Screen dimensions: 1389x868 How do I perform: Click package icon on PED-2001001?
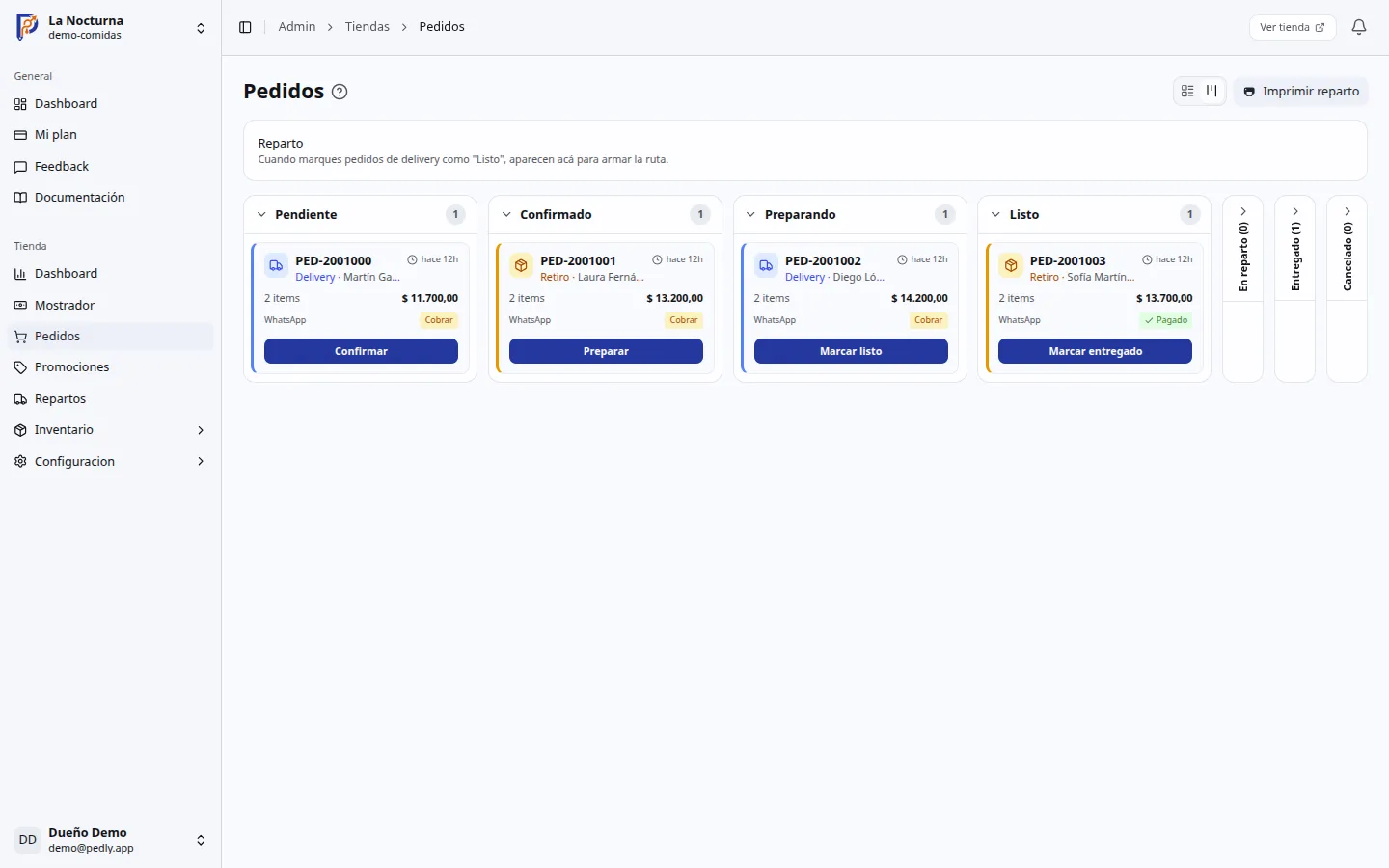click(x=521, y=265)
